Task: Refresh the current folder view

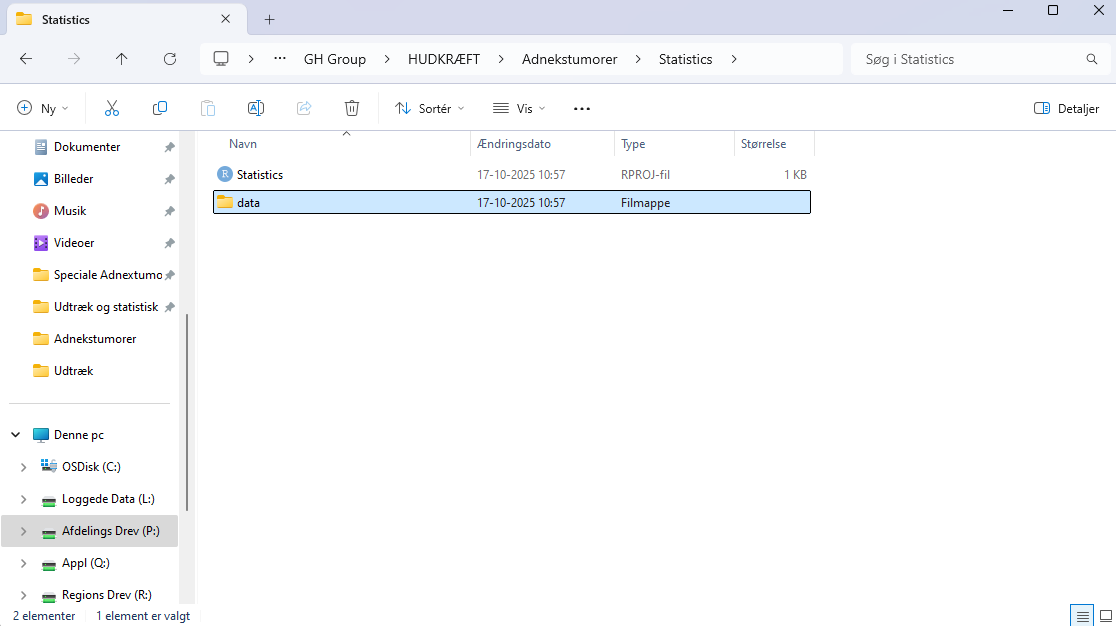Action: point(170,59)
